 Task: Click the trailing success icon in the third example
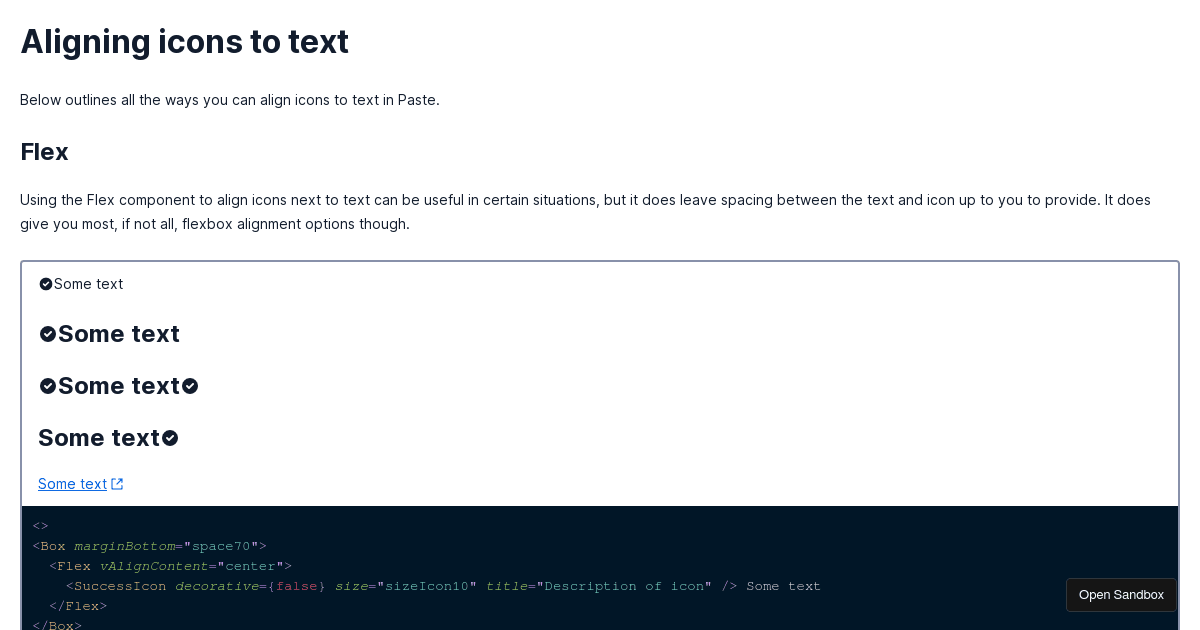pyautogui.click(x=190, y=385)
